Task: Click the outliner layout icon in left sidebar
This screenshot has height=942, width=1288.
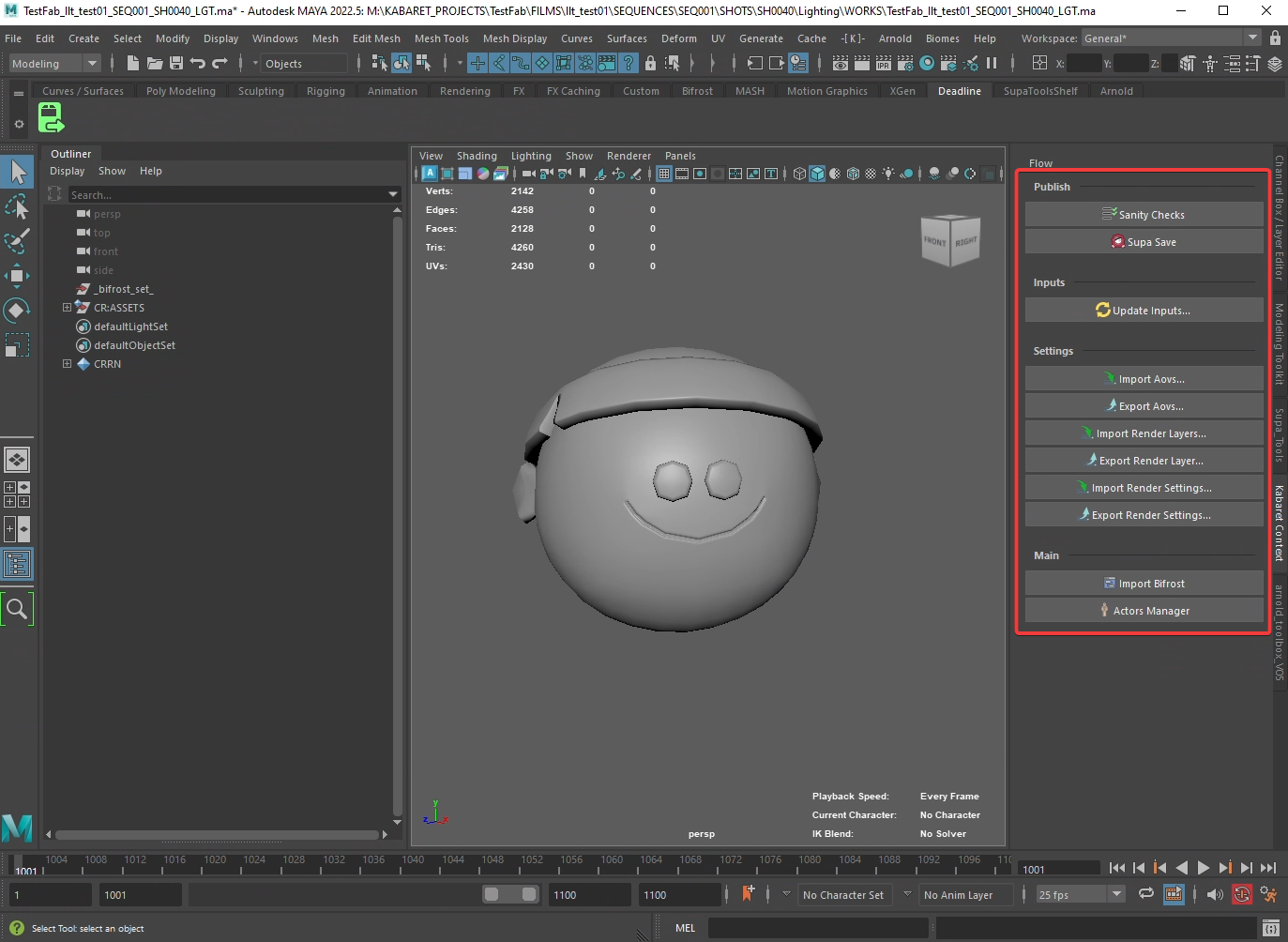Action: (17, 564)
